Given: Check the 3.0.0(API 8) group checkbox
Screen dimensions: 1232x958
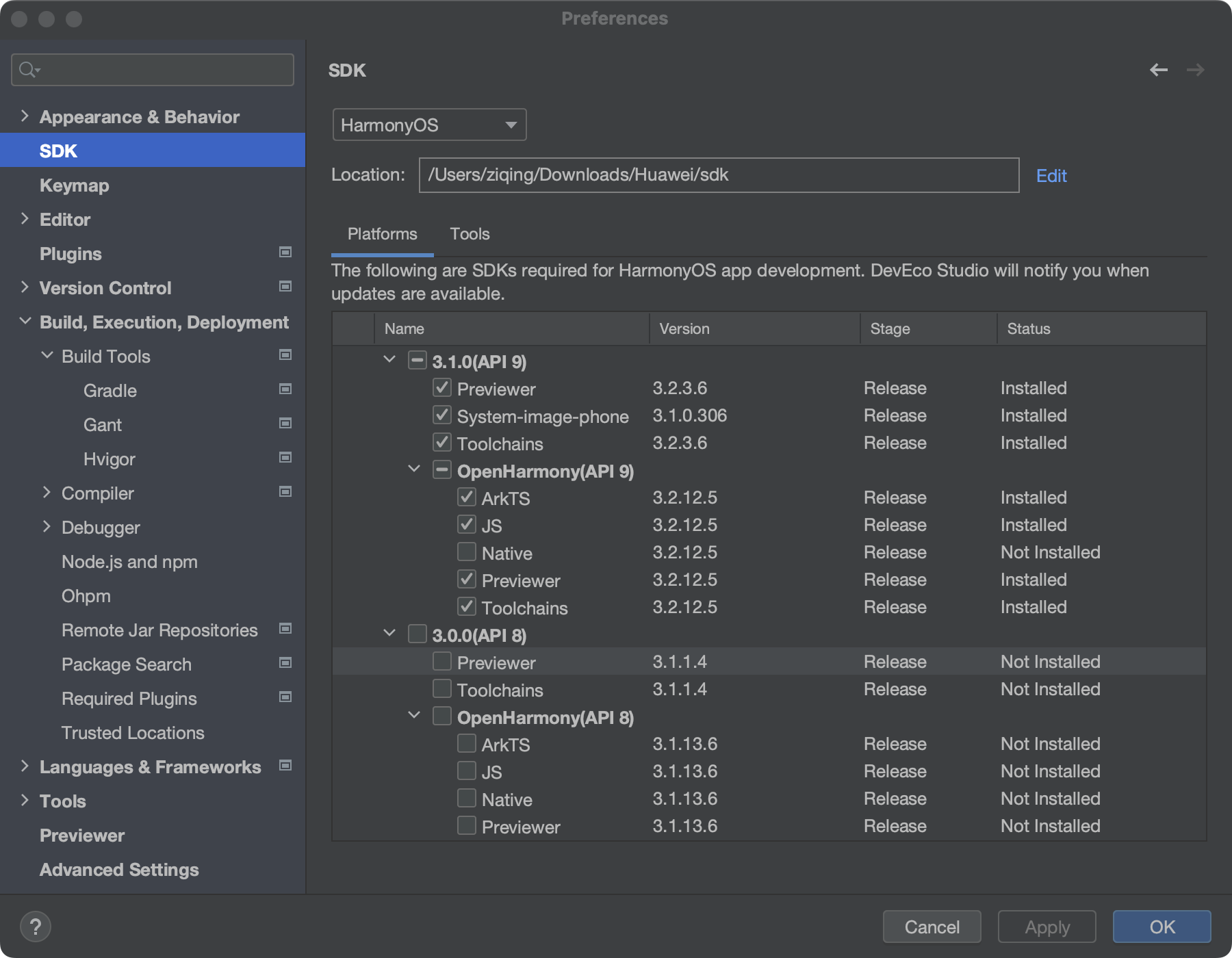Looking at the screenshot, I should tap(418, 634).
